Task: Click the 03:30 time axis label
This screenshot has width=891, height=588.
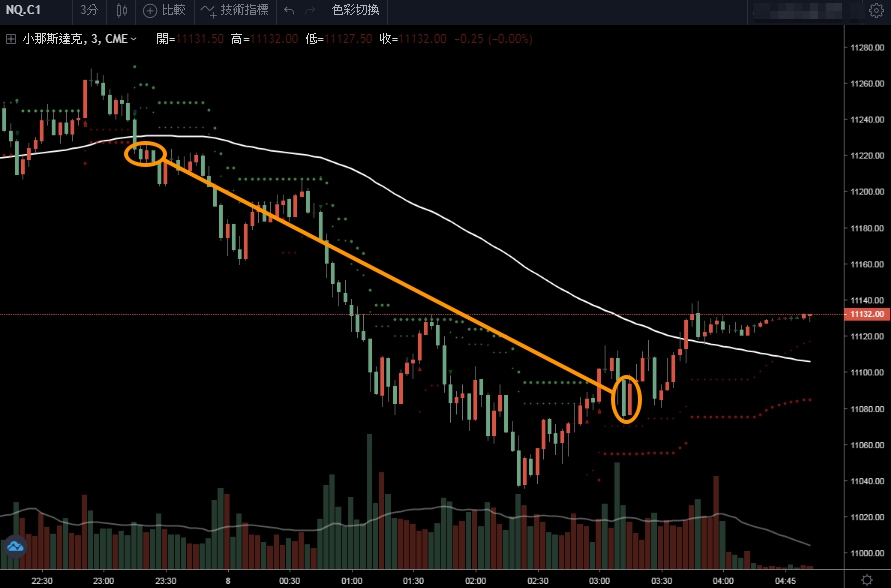Action: [x=661, y=581]
